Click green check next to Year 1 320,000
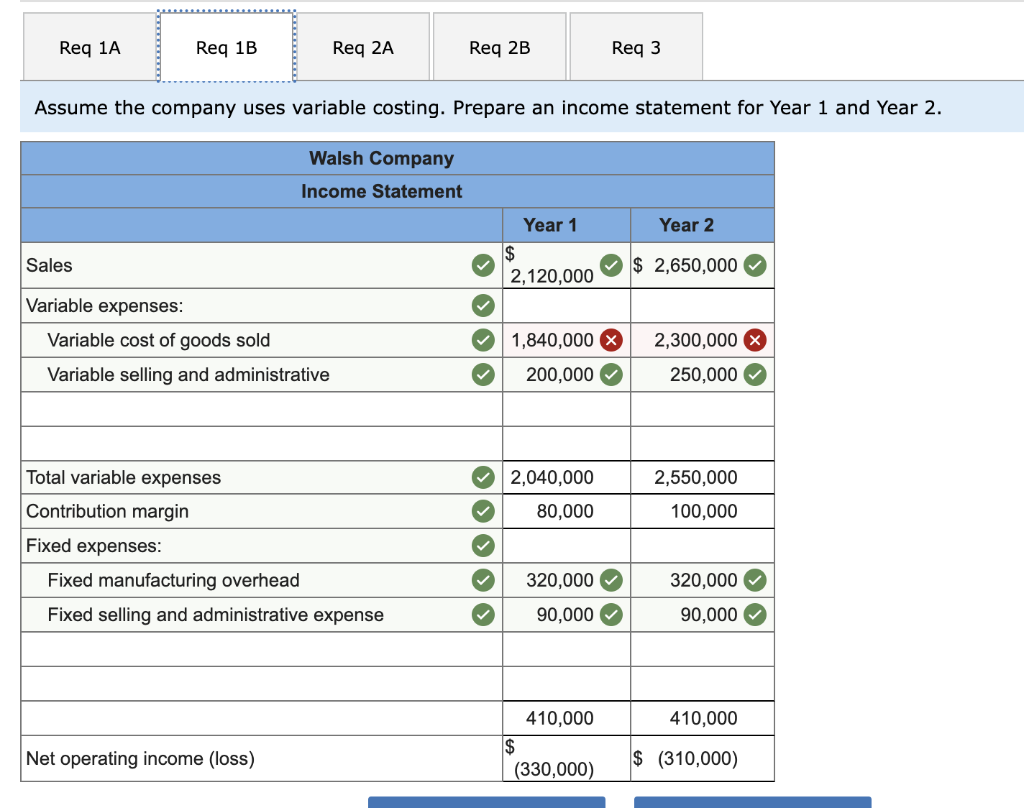1024x808 pixels. [611, 580]
